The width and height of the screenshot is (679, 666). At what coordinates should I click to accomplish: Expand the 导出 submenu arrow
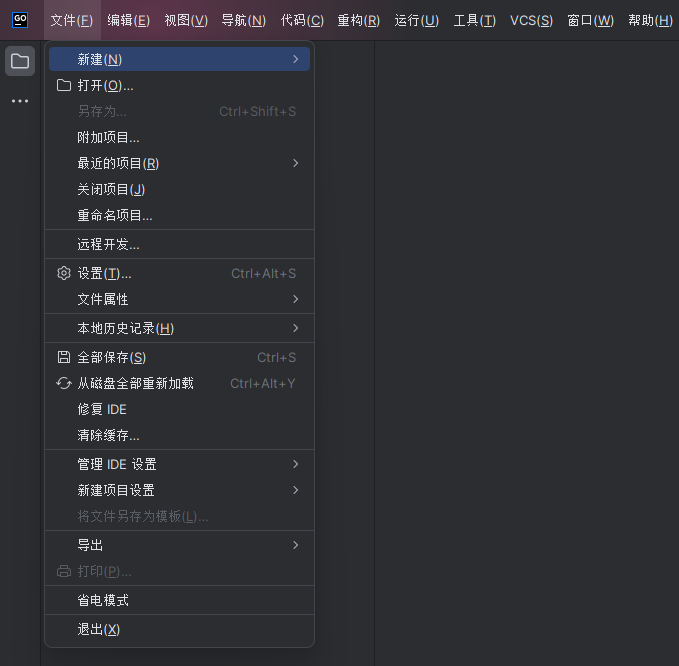[x=296, y=545]
